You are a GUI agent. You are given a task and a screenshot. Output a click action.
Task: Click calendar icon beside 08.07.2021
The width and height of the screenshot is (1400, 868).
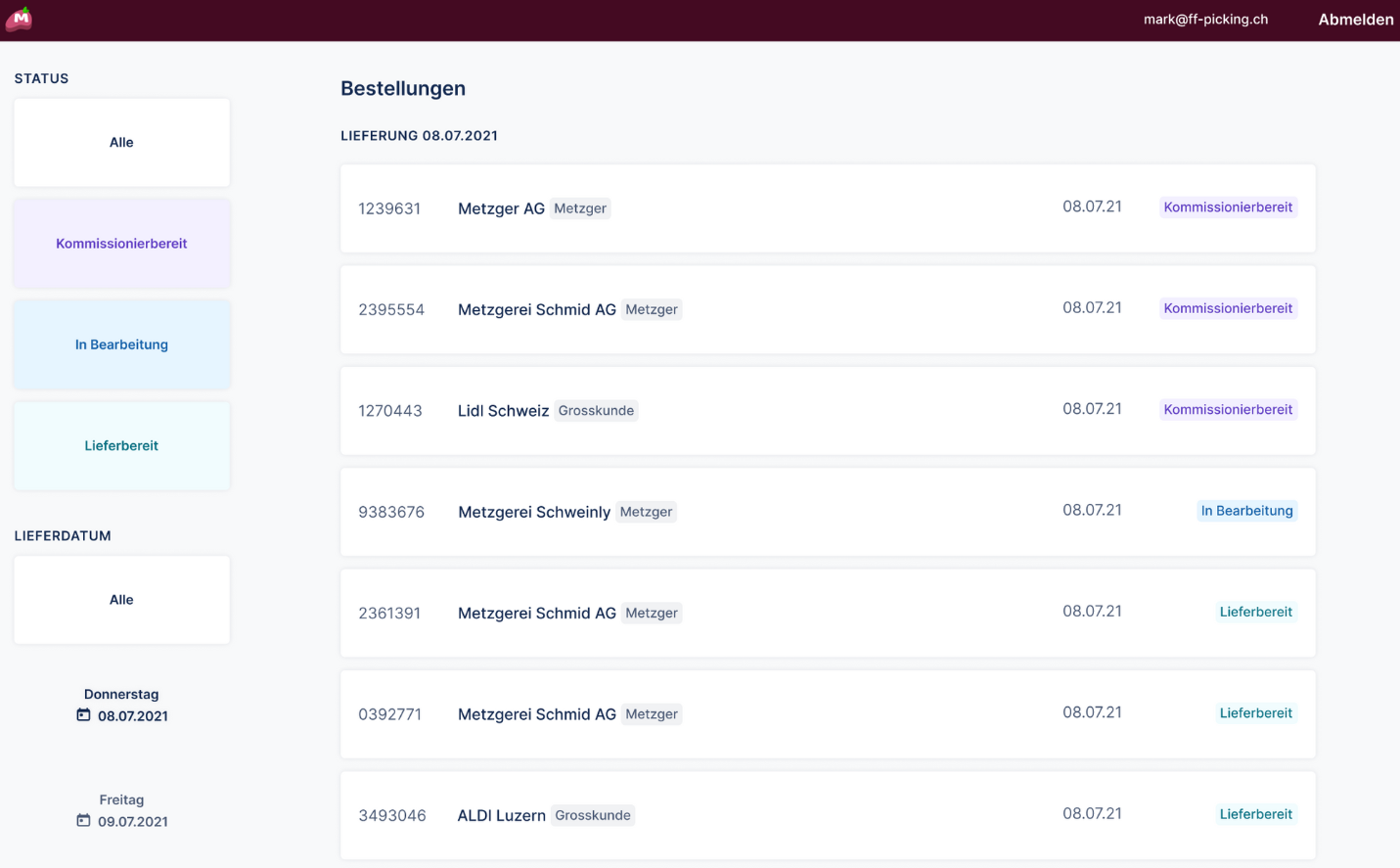coord(83,715)
